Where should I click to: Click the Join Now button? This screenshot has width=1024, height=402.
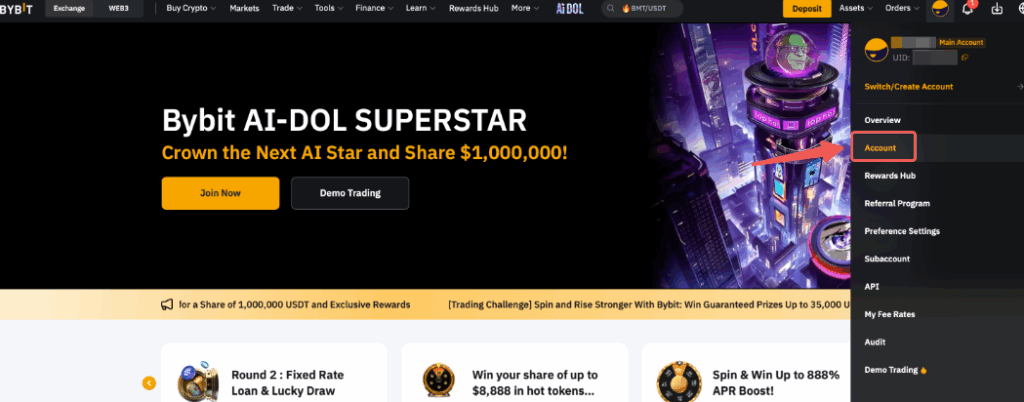(x=220, y=193)
